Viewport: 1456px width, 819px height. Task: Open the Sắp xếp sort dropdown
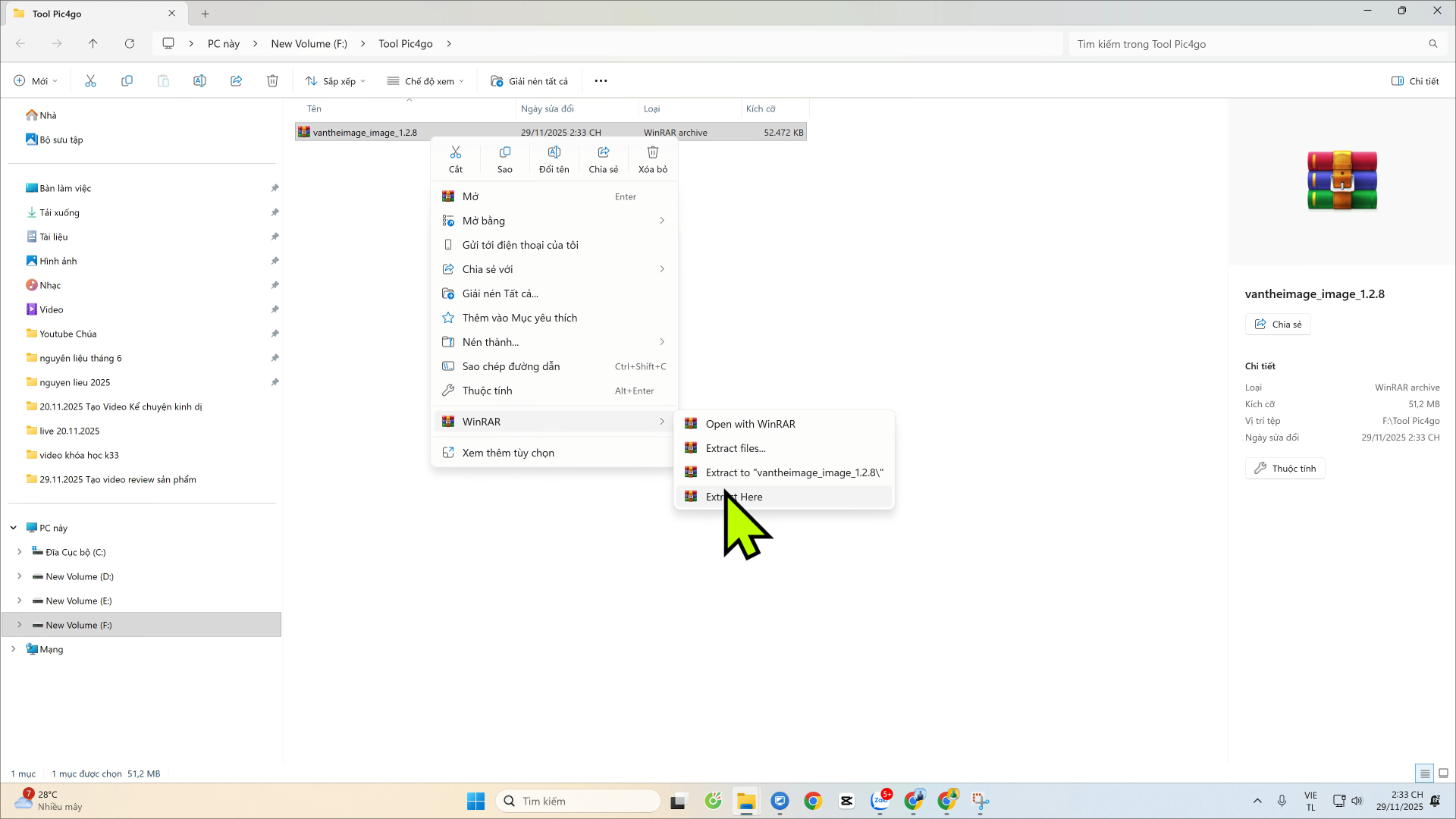[335, 81]
